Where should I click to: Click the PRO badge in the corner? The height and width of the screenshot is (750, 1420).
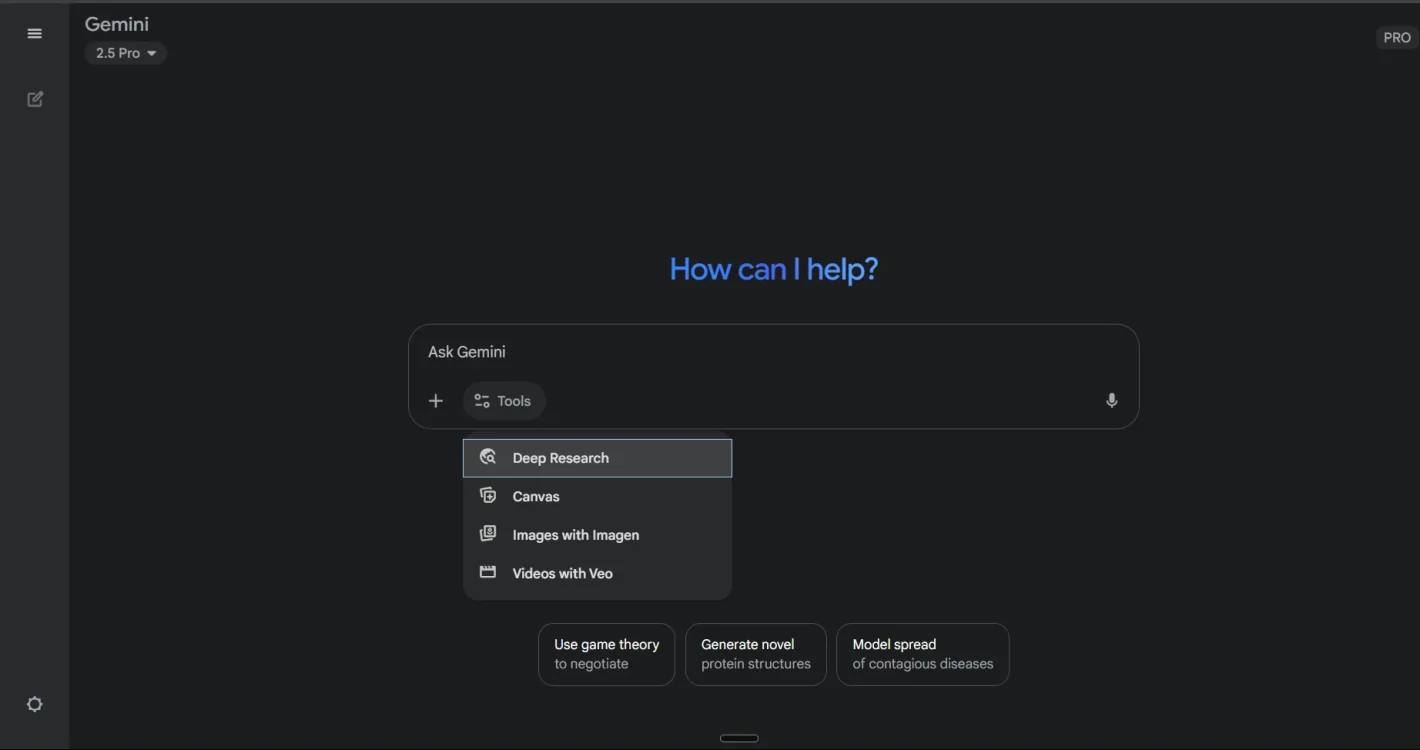[x=1396, y=38]
